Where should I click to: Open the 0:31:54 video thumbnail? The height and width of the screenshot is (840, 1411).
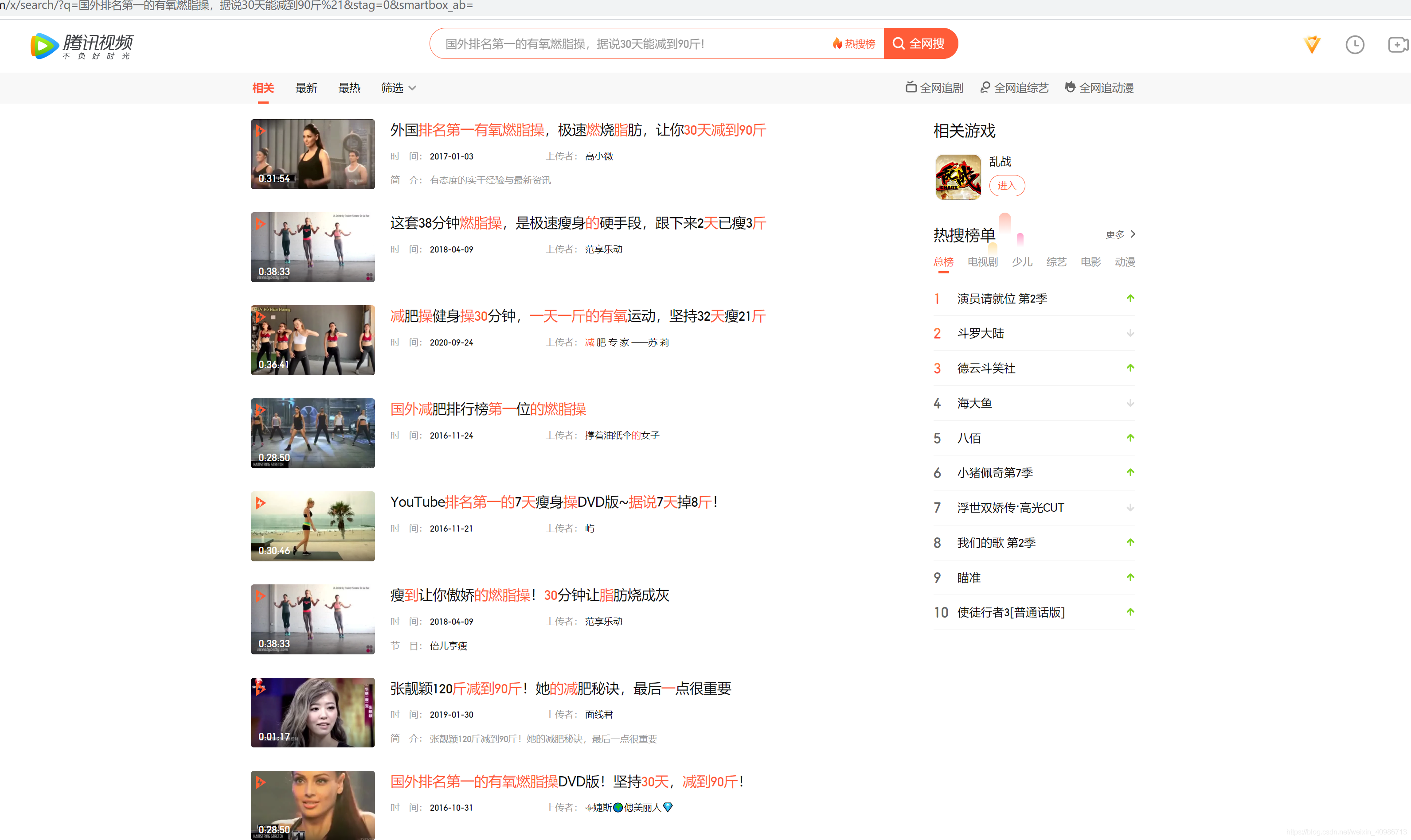313,154
